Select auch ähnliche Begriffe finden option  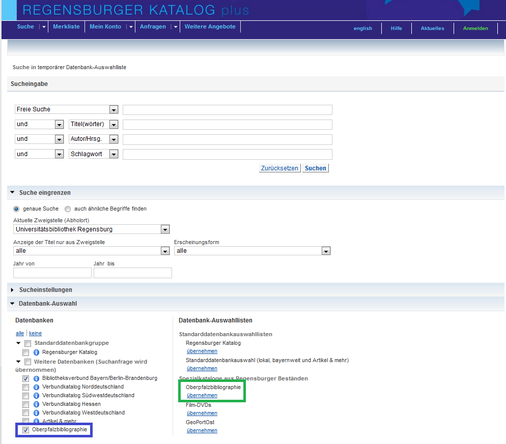click(68, 209)
